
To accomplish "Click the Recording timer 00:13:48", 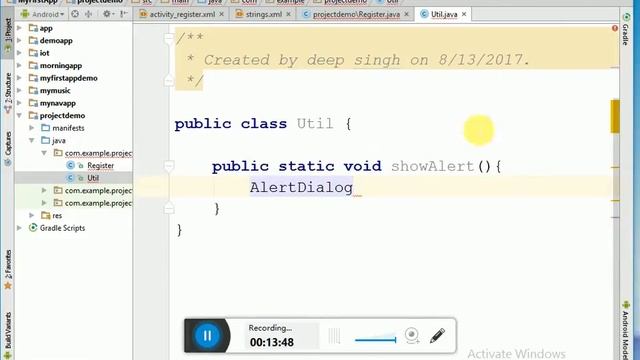I will point(272,342).
